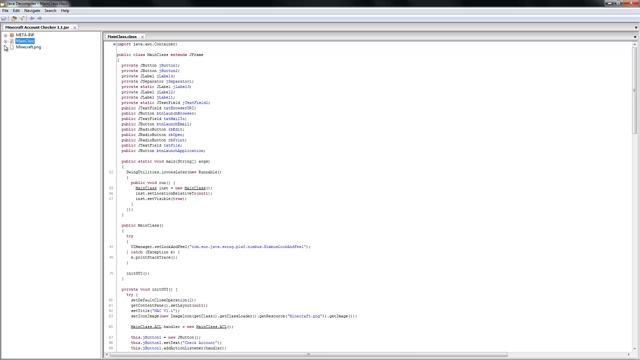Select Minecraft.png in the tree

[x=29, y=47]
